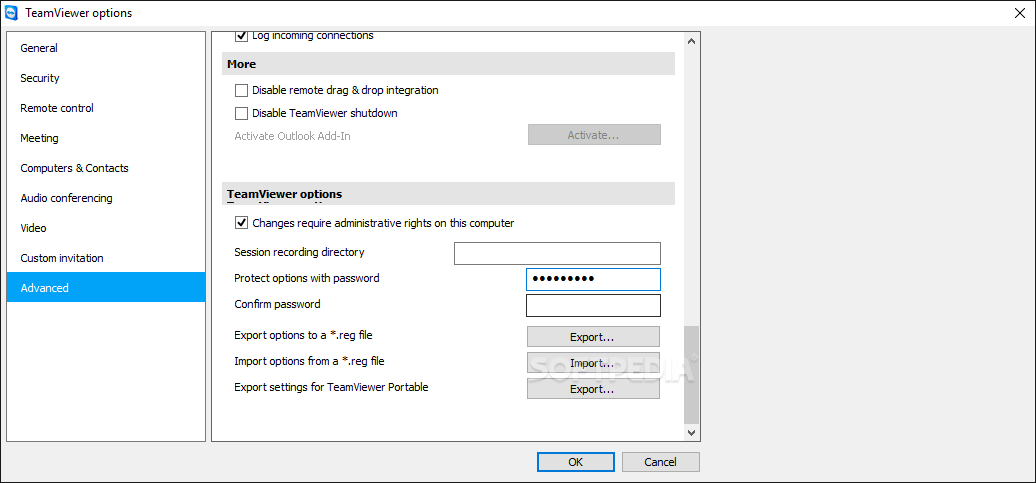Click the Confirm password field
Screen dimensions: 1036x483
(x=593, y=305)
